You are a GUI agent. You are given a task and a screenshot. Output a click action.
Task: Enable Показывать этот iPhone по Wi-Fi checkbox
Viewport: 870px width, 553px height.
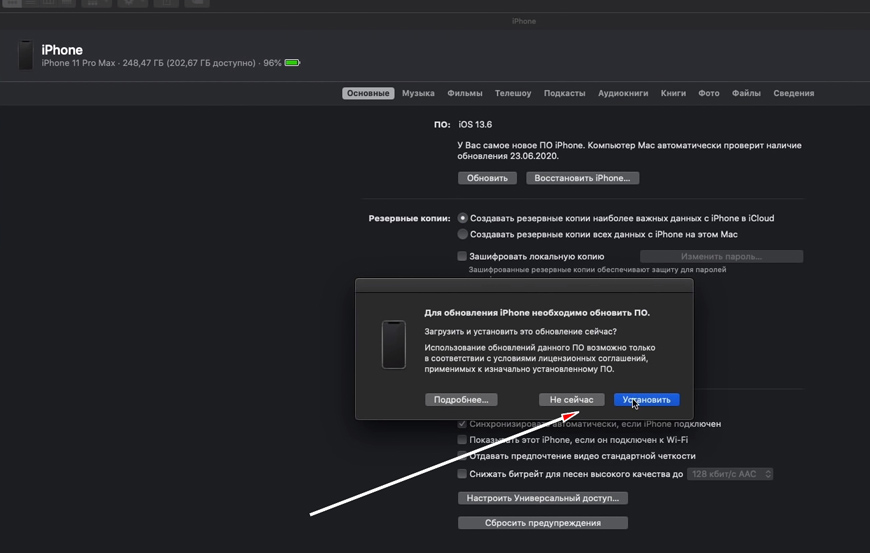462,440
